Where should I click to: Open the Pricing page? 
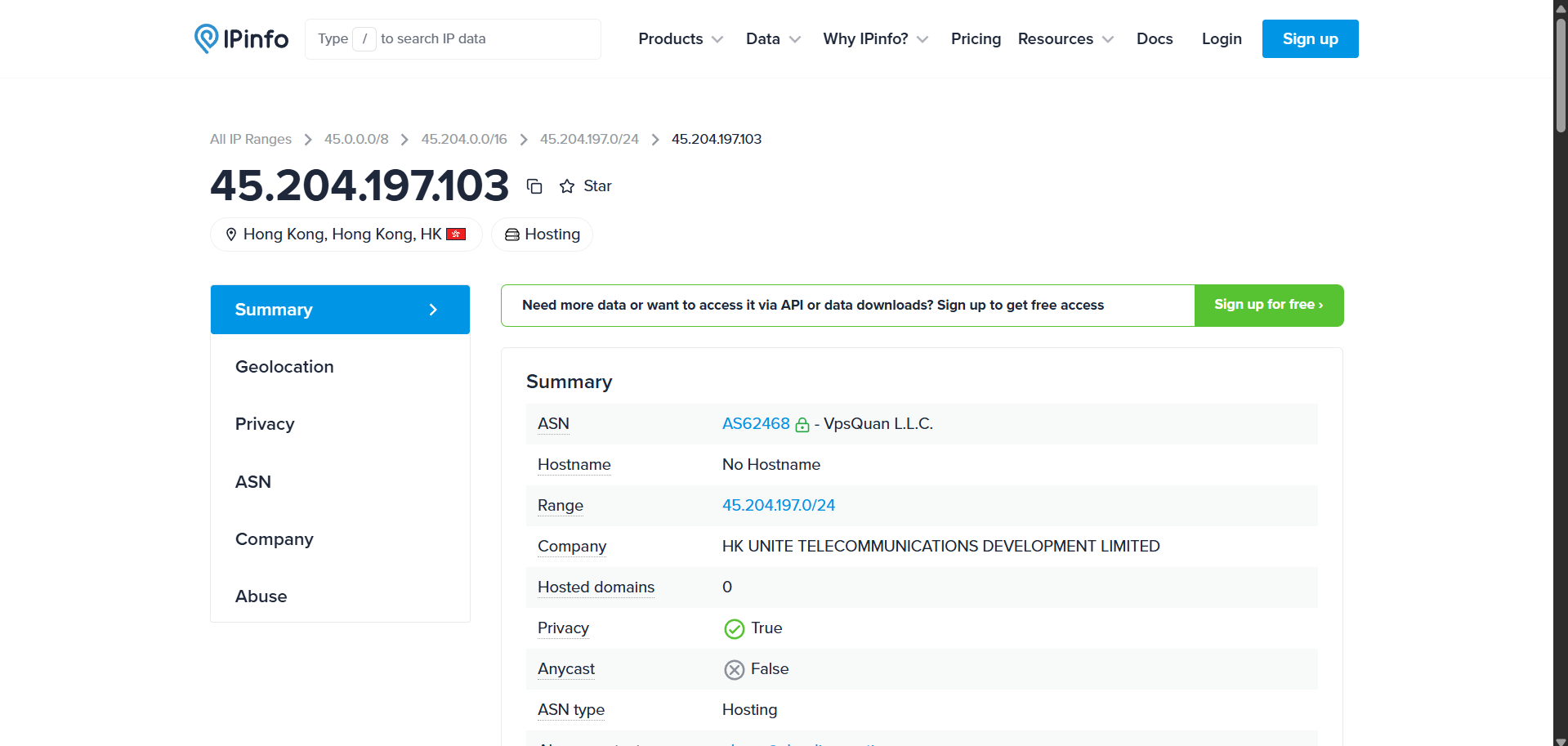(x=976, y=38)
